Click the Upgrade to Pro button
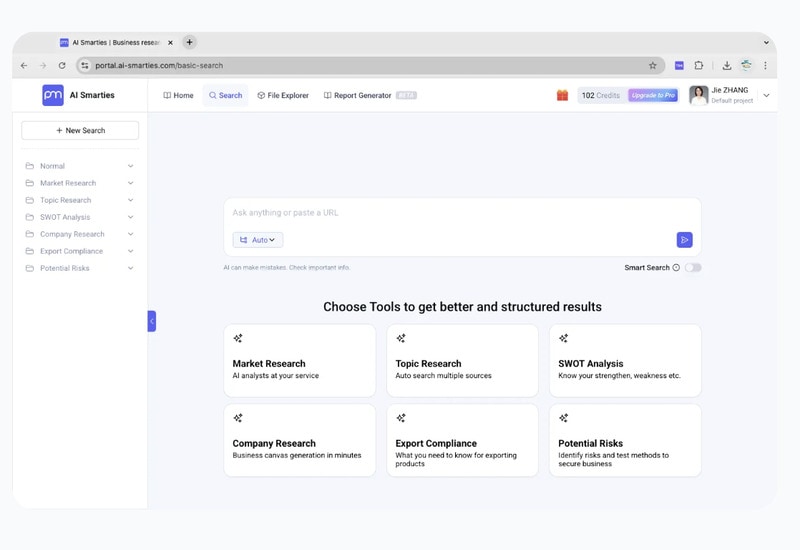Viewport: 800px width, 550px height. pos(653,96)
